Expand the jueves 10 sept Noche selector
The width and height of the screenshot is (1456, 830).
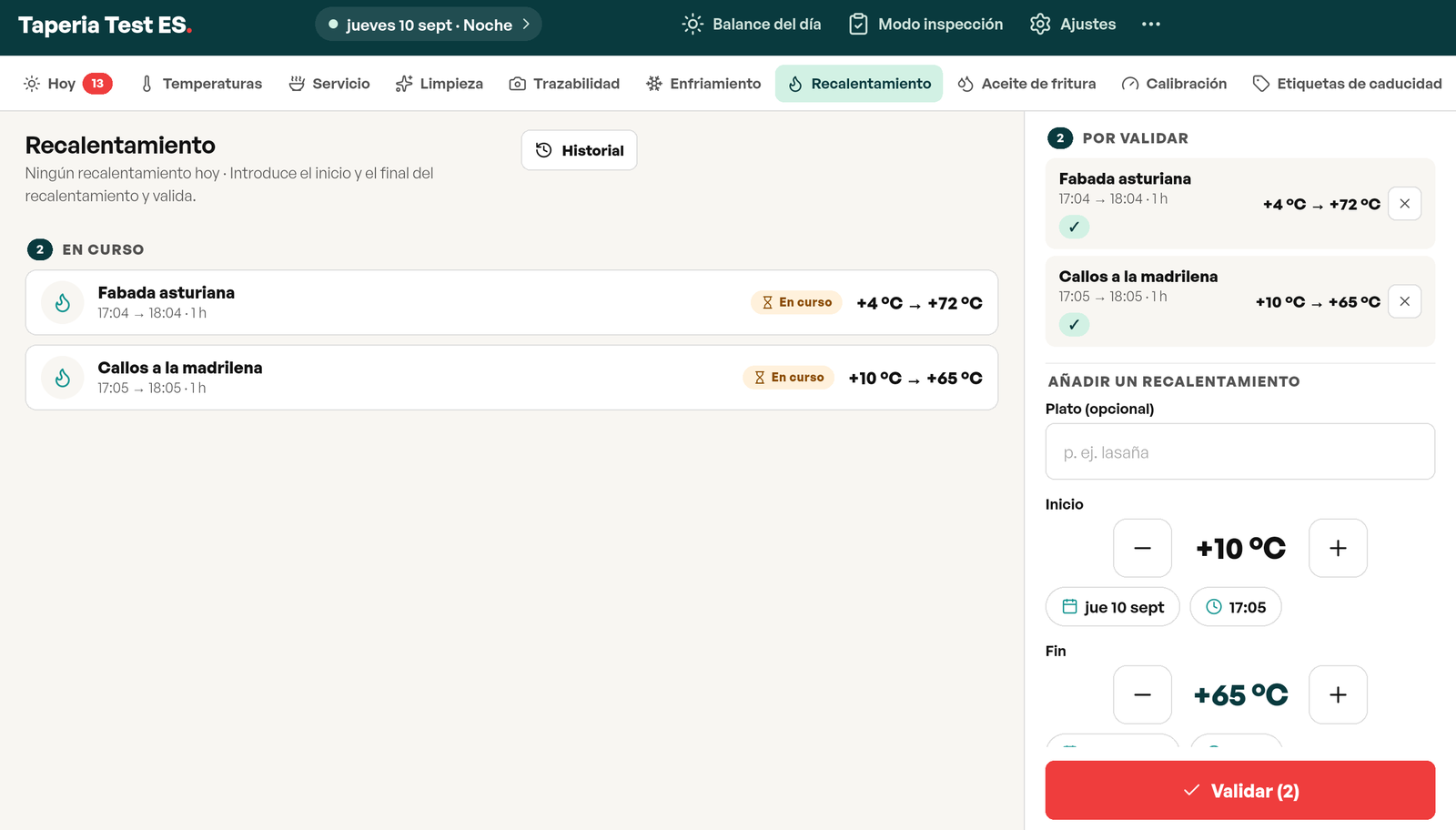point(429,25)
